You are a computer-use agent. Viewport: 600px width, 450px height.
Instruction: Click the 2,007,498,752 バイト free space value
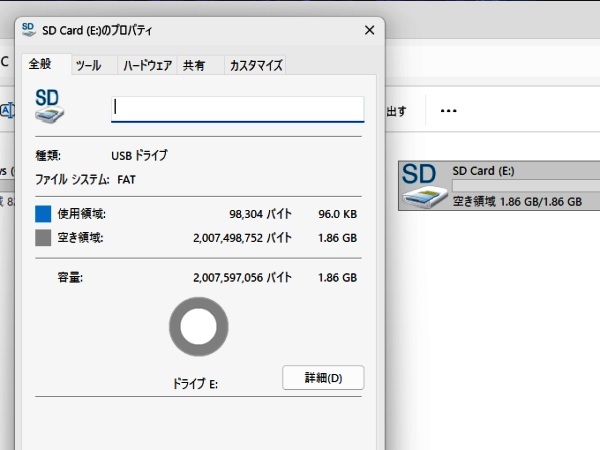pyautogui.click(x=242, y=238)
